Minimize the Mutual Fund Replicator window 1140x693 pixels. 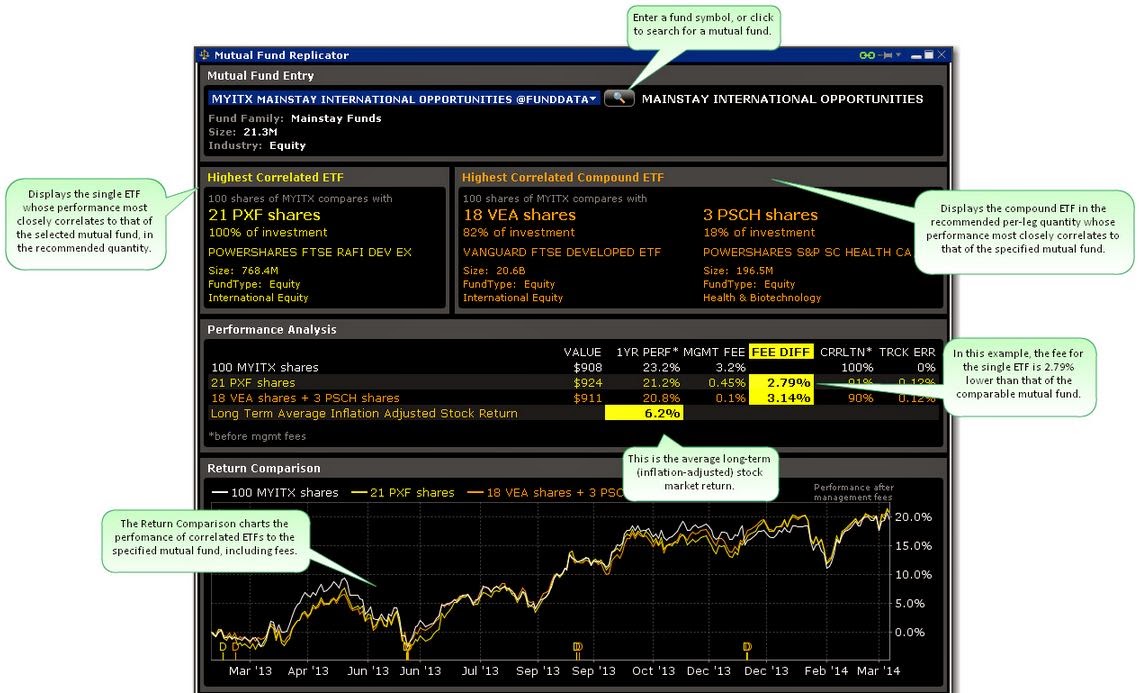[x=916, y=55]
